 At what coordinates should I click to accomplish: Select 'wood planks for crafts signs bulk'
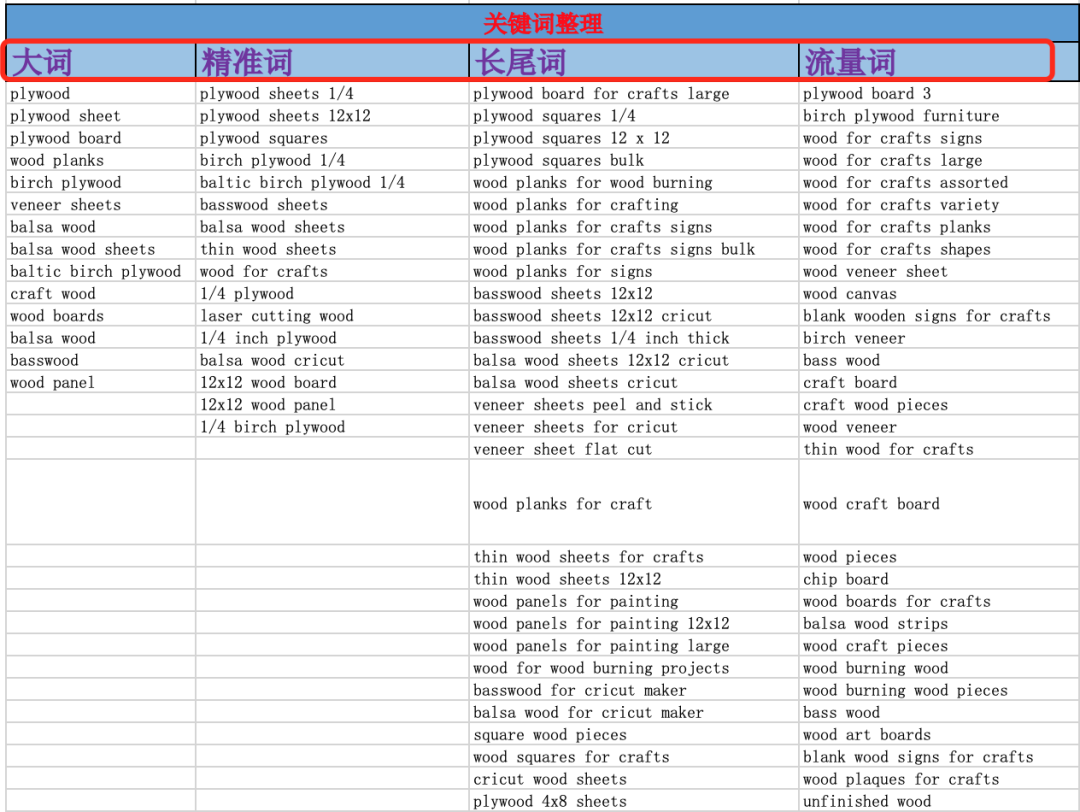pos(634,249)
